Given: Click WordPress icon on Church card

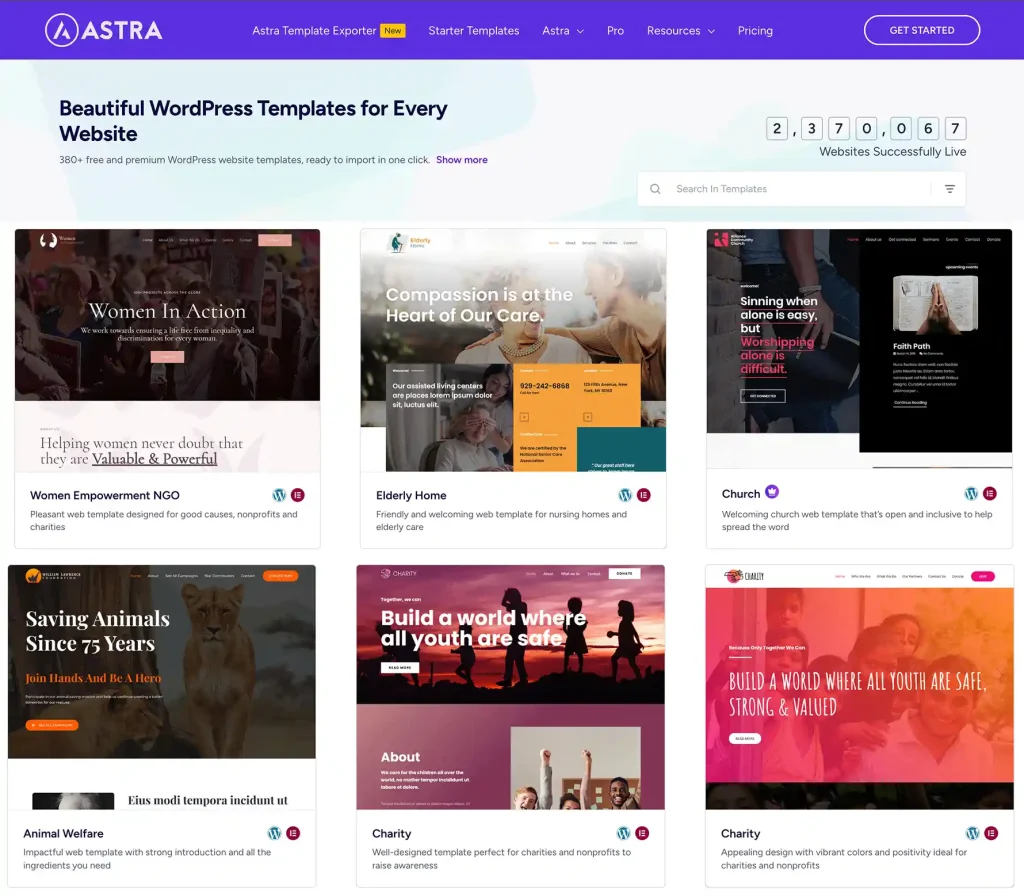Looking at the screenshot, I should pyautogui.click(x=971, y=494).
